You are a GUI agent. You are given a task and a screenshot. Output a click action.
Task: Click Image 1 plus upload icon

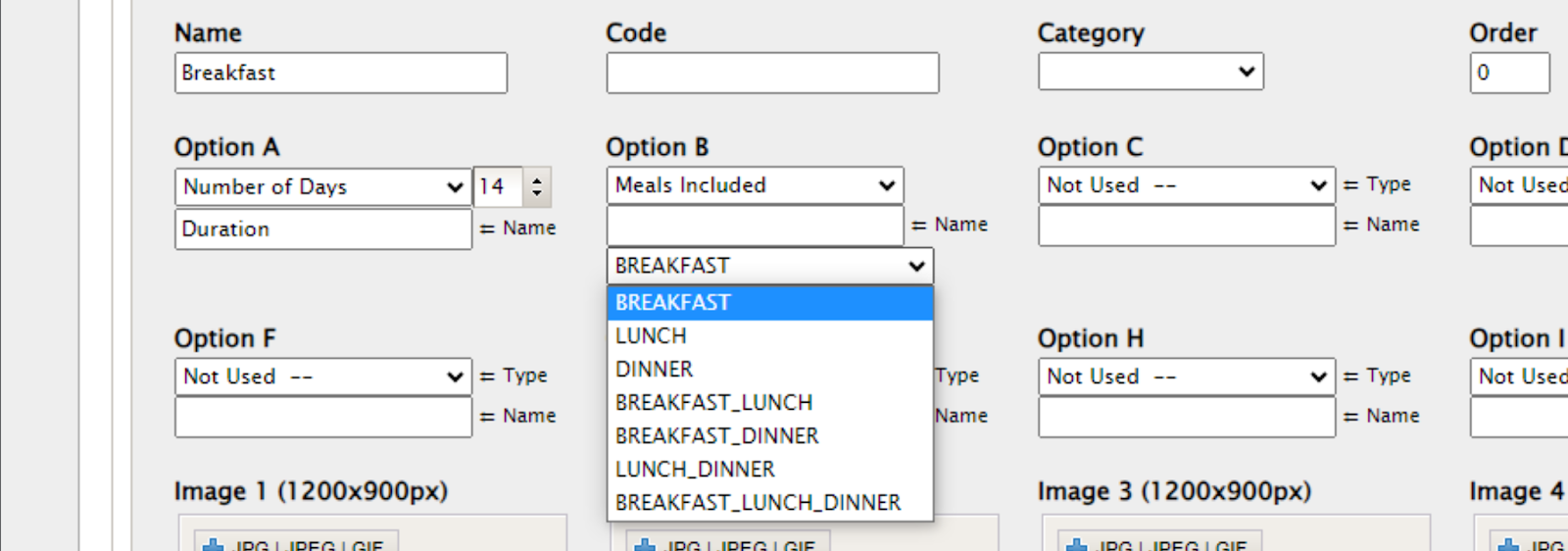(x=213, y=544)
